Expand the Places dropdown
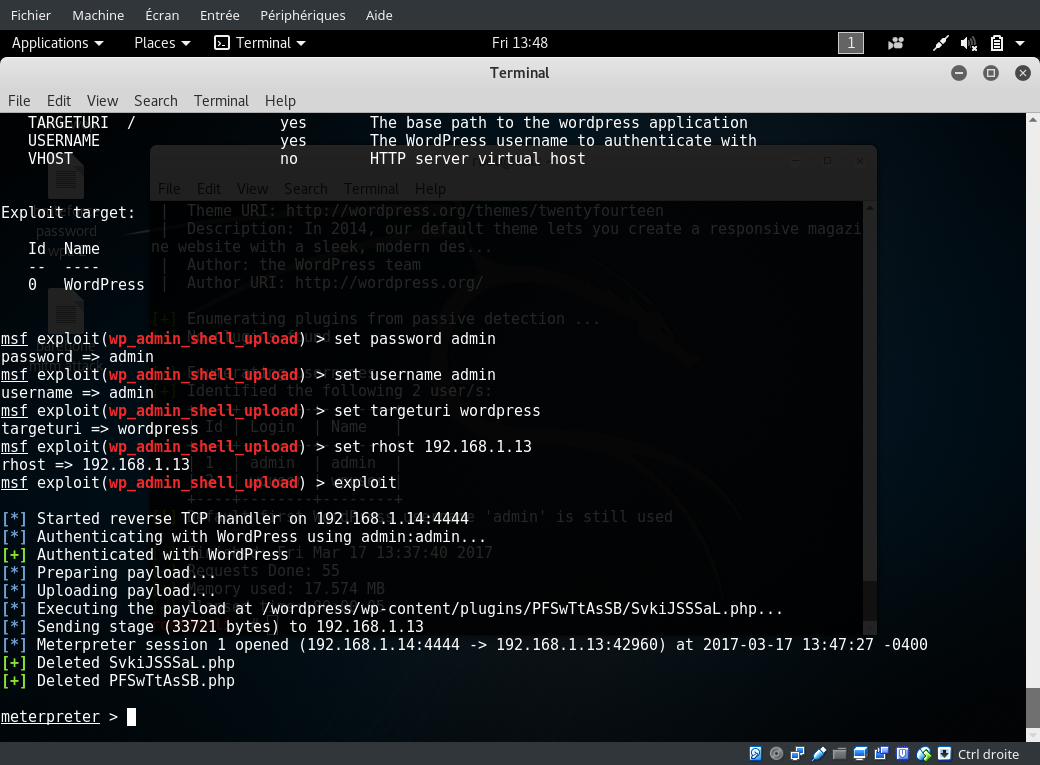1040x765 pixels. click(162, 43)
